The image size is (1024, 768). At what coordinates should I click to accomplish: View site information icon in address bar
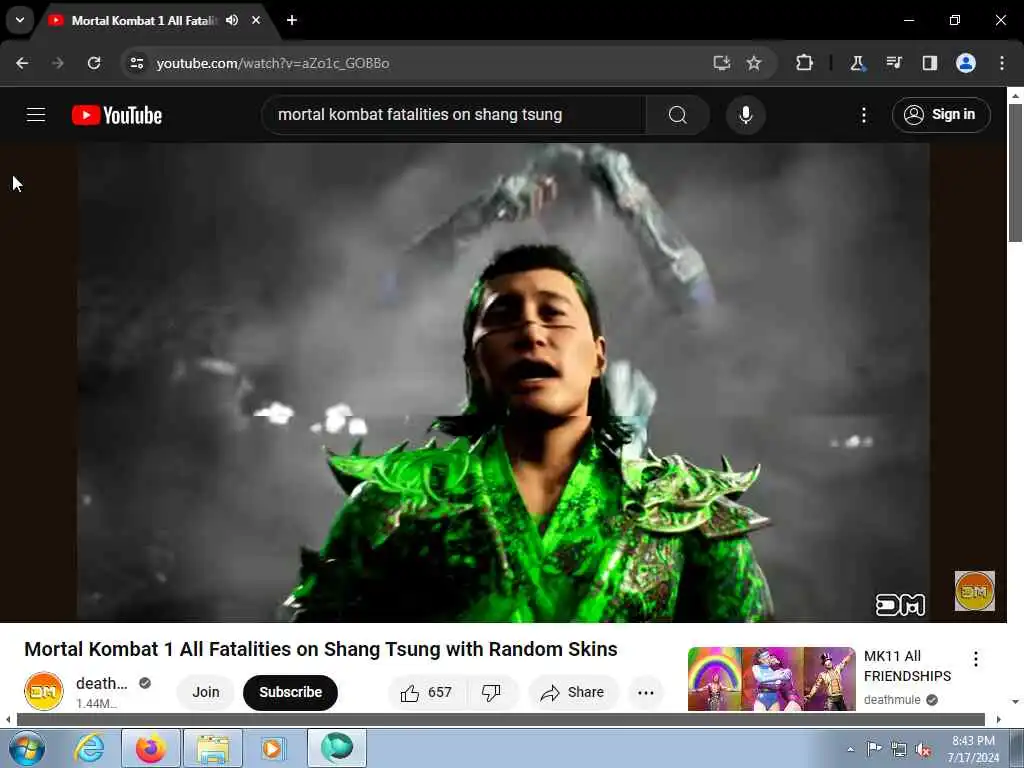(137, 63)
